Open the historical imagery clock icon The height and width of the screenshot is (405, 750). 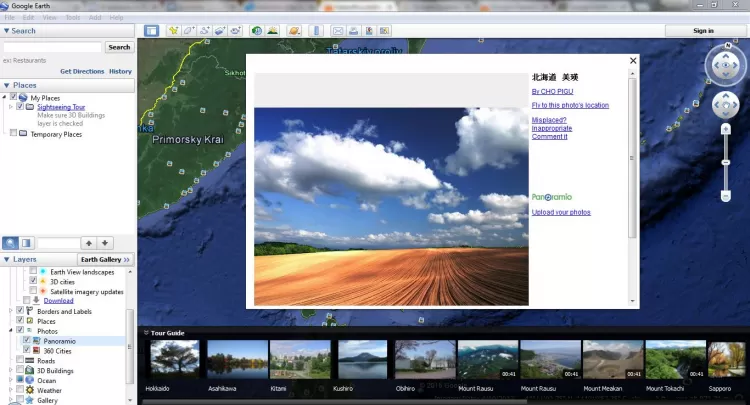257,31
